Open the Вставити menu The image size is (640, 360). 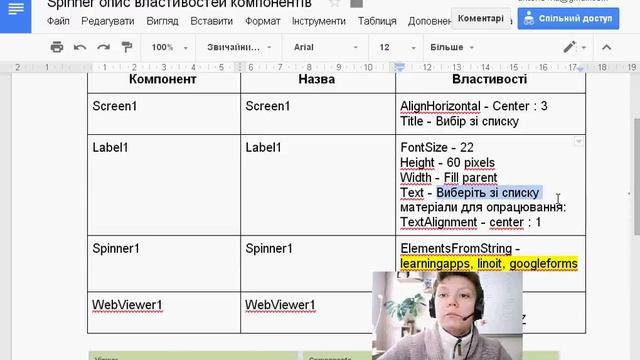click(211, 21)
